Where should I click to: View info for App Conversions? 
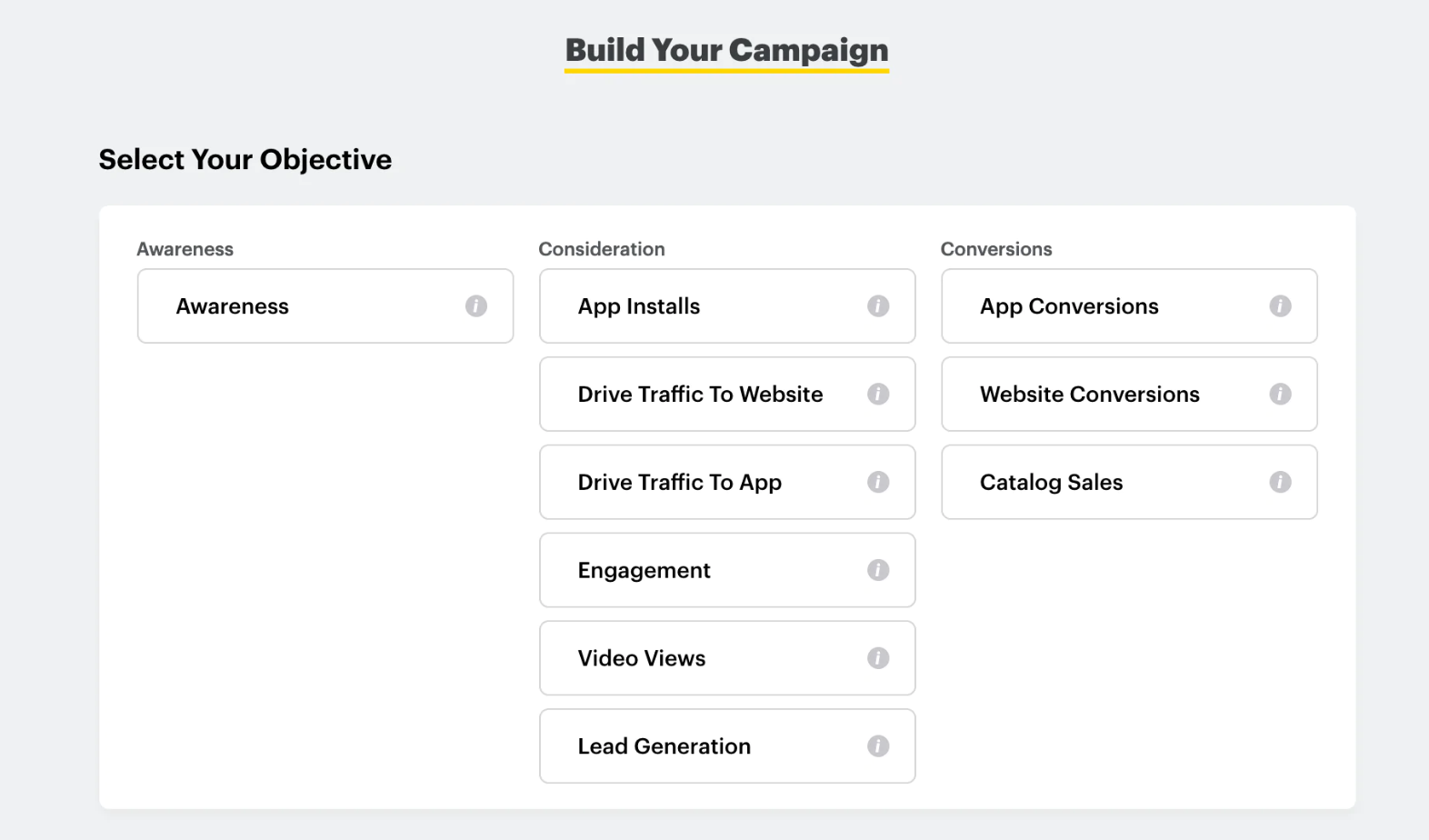coord(1280,306)
